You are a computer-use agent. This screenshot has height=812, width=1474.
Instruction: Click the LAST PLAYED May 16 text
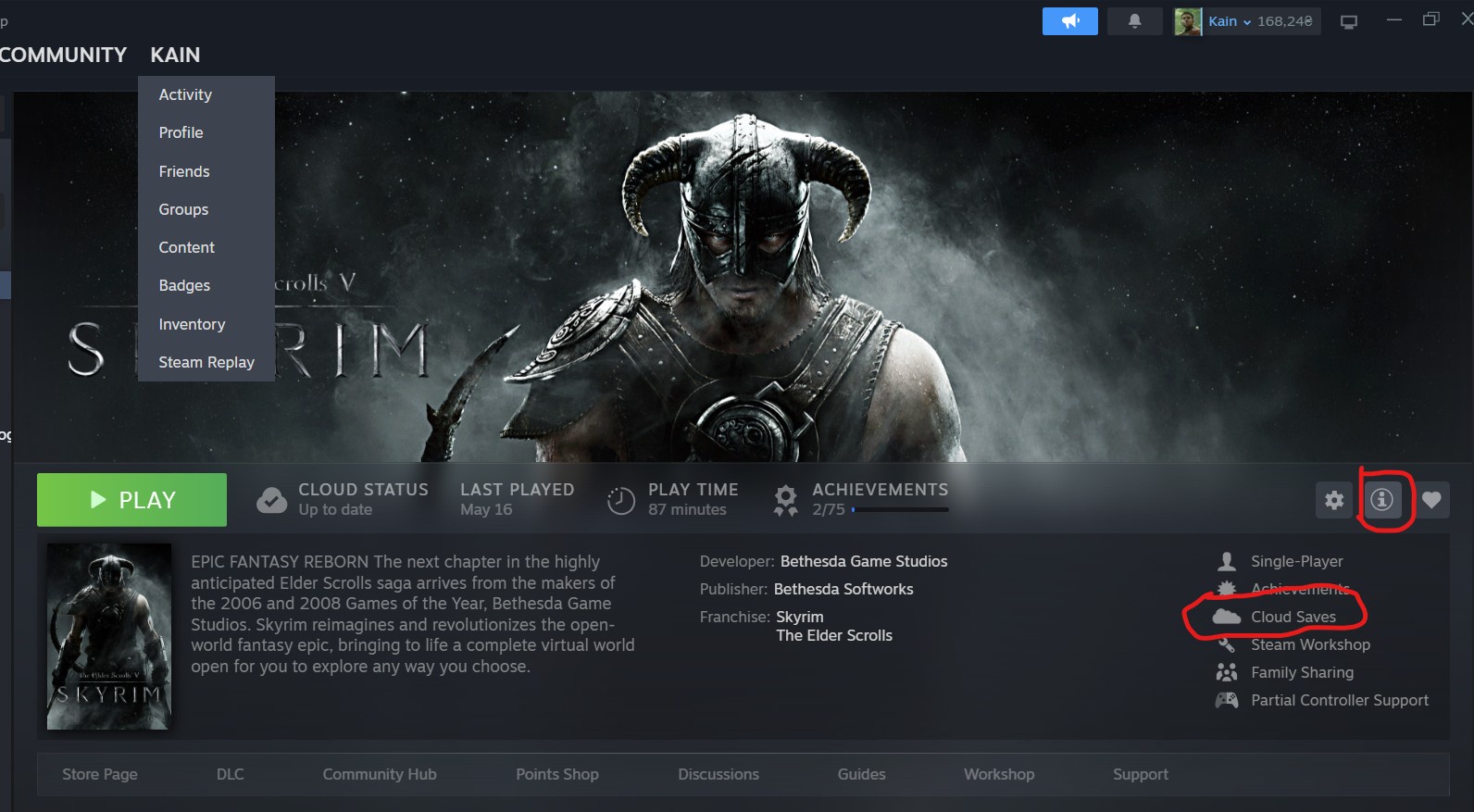coord(518,499)
